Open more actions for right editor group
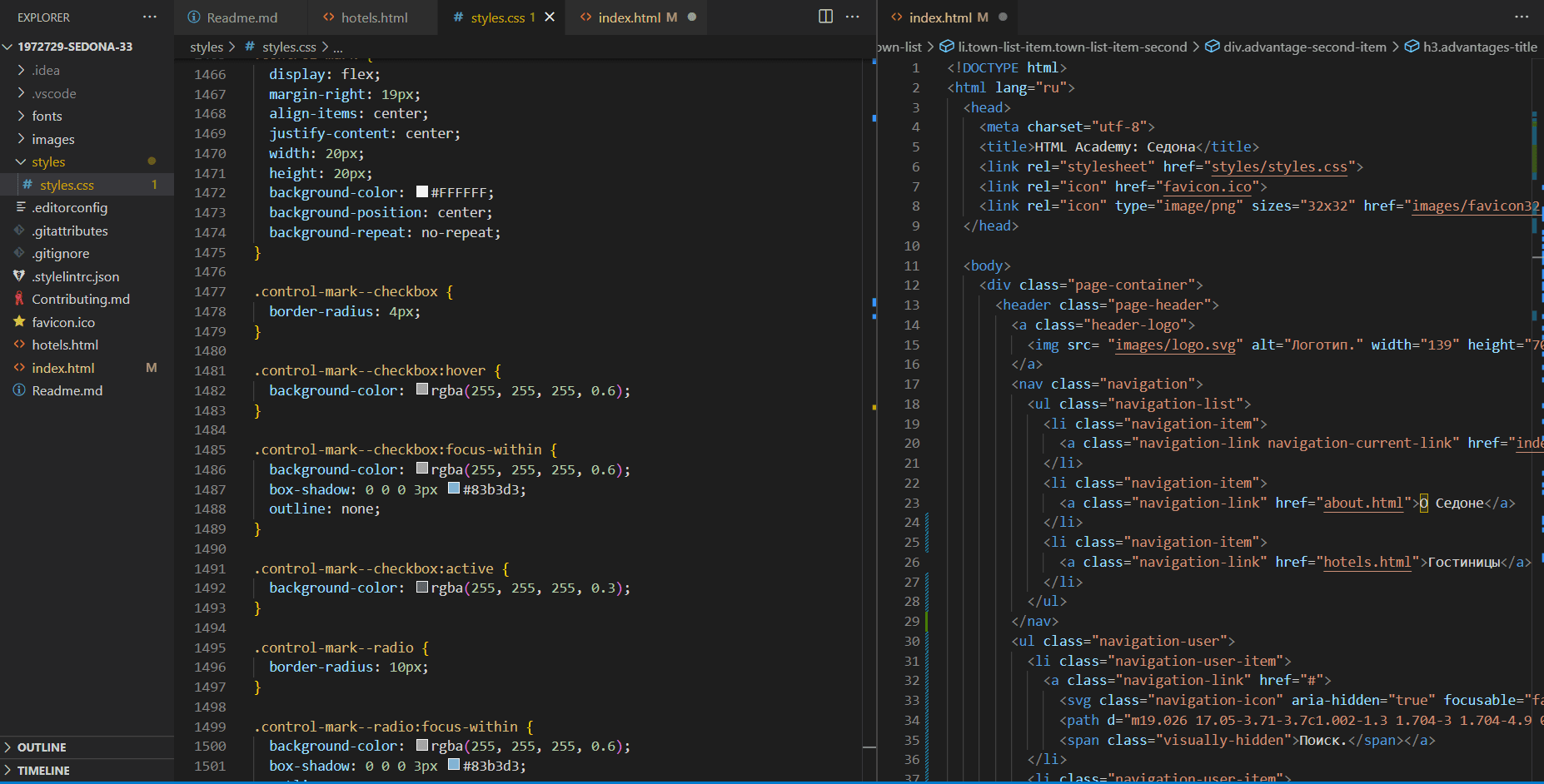Image resolution: width=1544 pixels, height=784 pixels. click(x=1522, y=17)
